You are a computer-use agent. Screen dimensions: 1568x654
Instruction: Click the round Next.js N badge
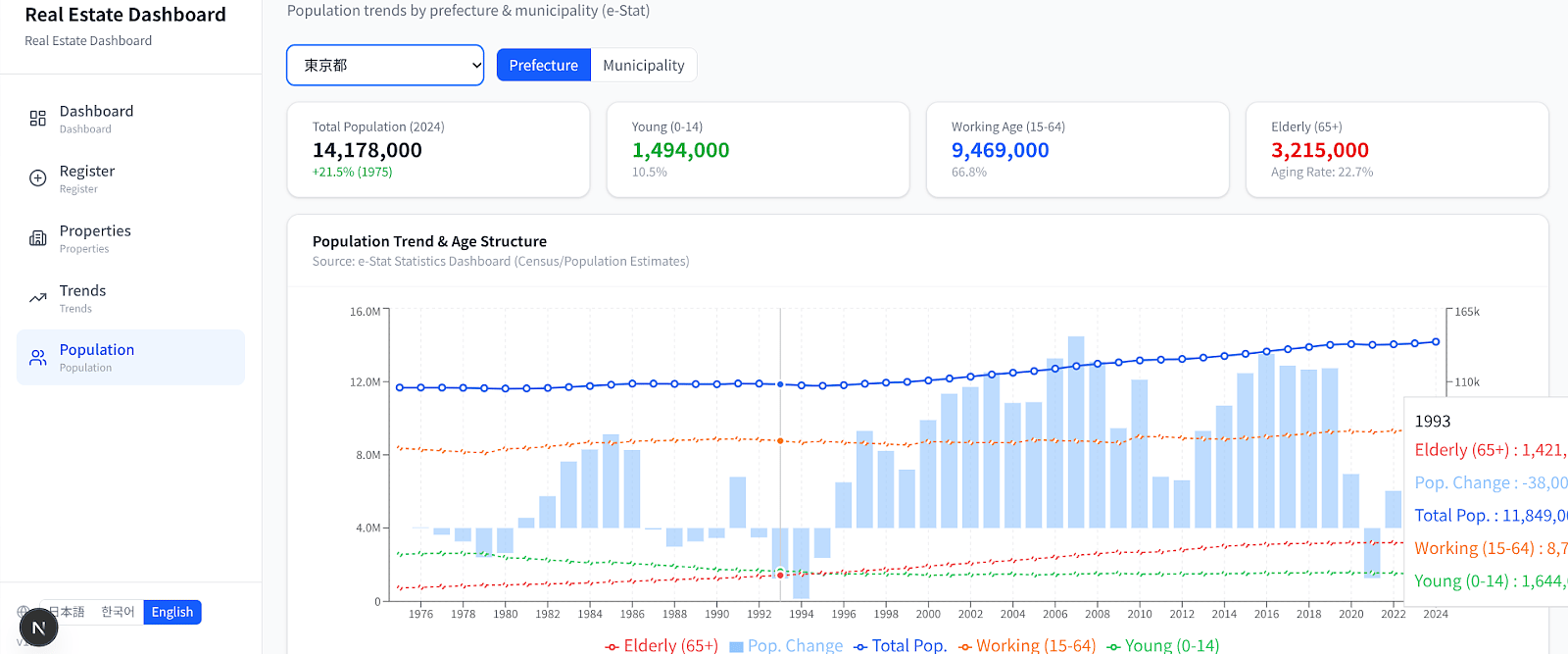(x=38, y=628)
